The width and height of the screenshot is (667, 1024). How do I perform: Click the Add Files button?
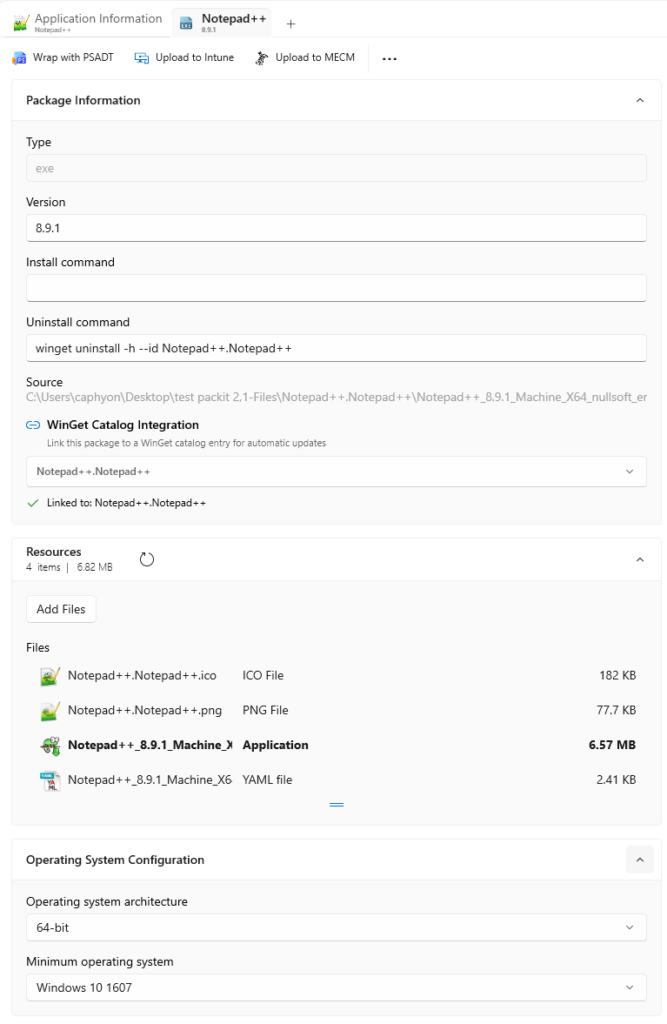(61, 609)
